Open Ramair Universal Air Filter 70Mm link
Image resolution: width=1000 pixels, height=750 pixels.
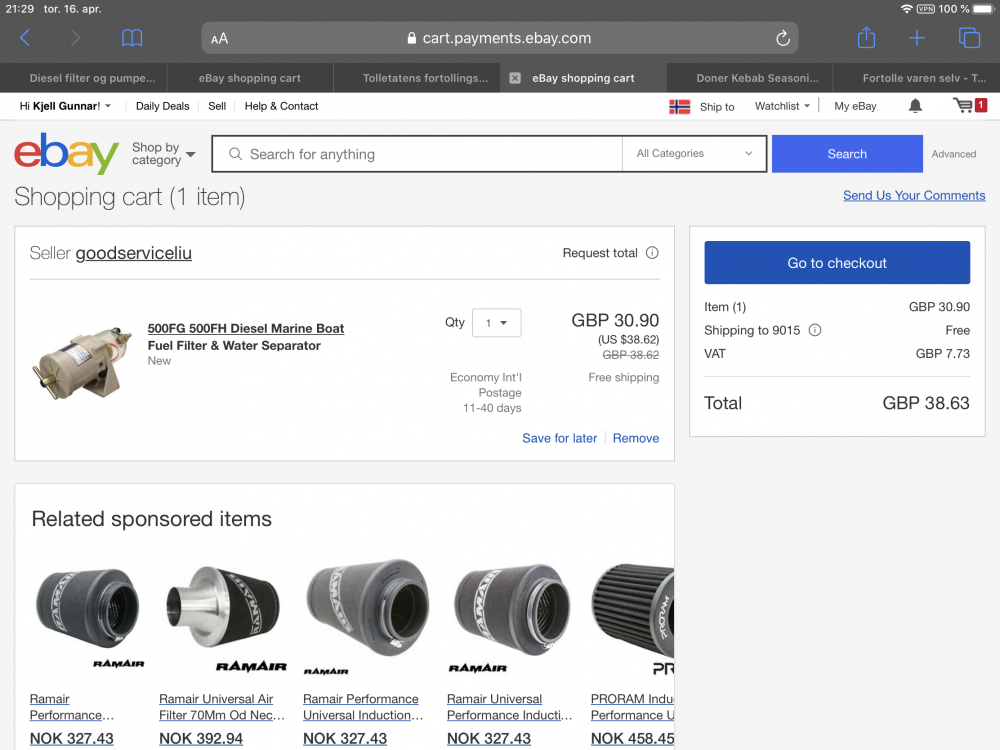click(x=221, y=707)
